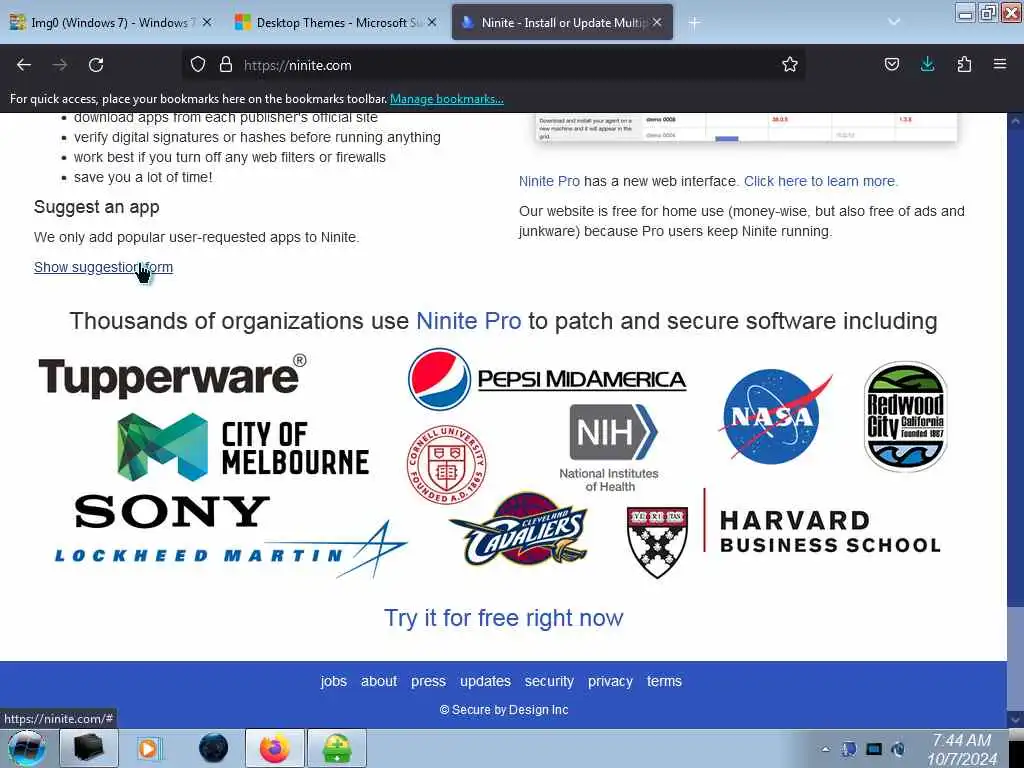Click the NASA logo
The width and height of the screenshot is (1024, 768).
(775, 417)
